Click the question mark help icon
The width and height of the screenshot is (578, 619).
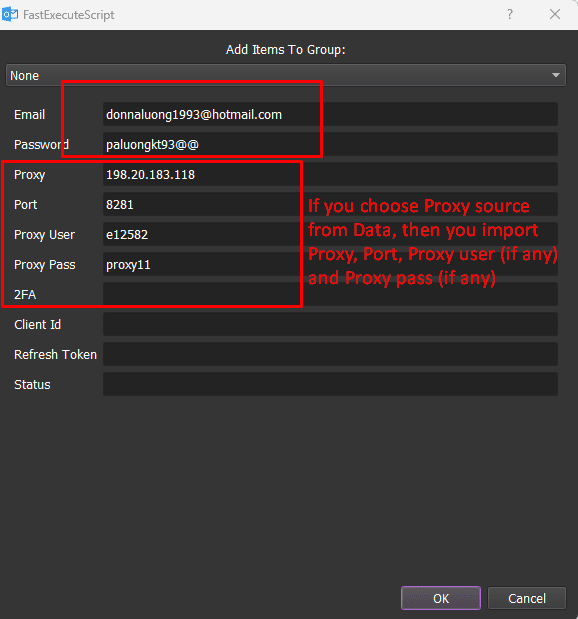point(510,14)
